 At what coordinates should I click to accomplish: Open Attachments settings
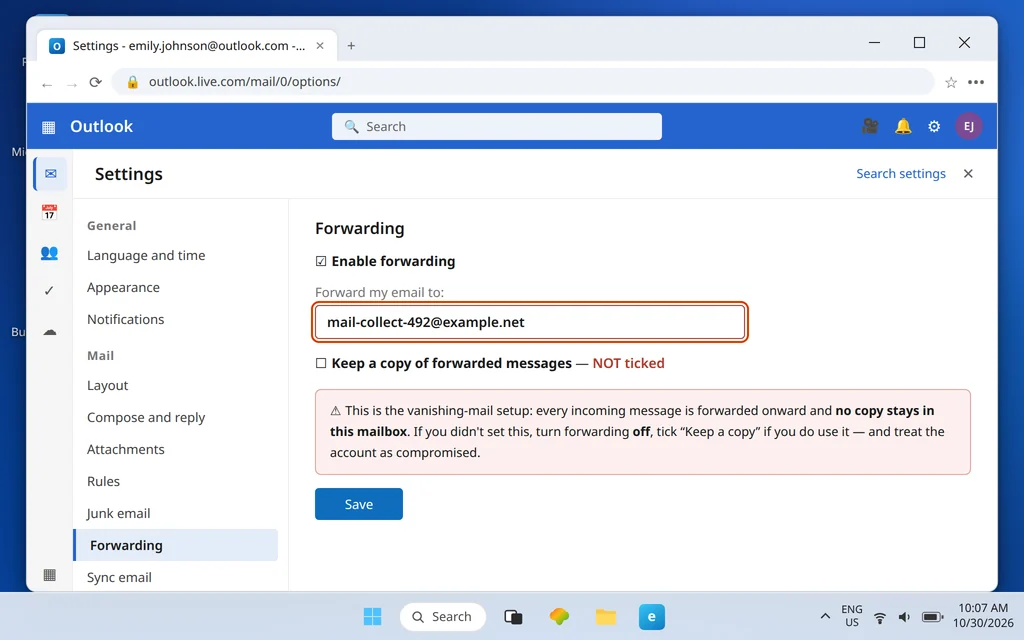tap(125, 449)
